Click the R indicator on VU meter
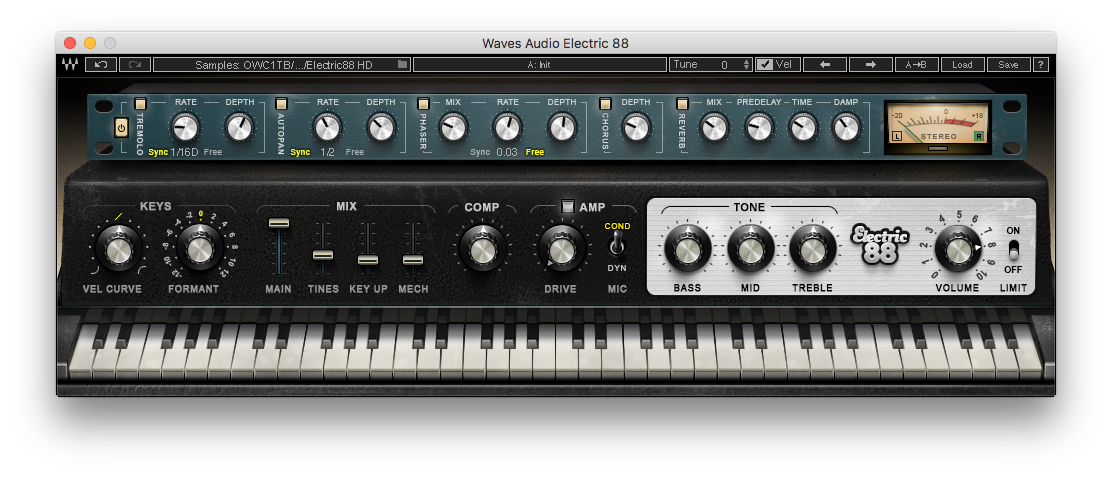This screenshot has height=477, width=1112. coord(979,136)
